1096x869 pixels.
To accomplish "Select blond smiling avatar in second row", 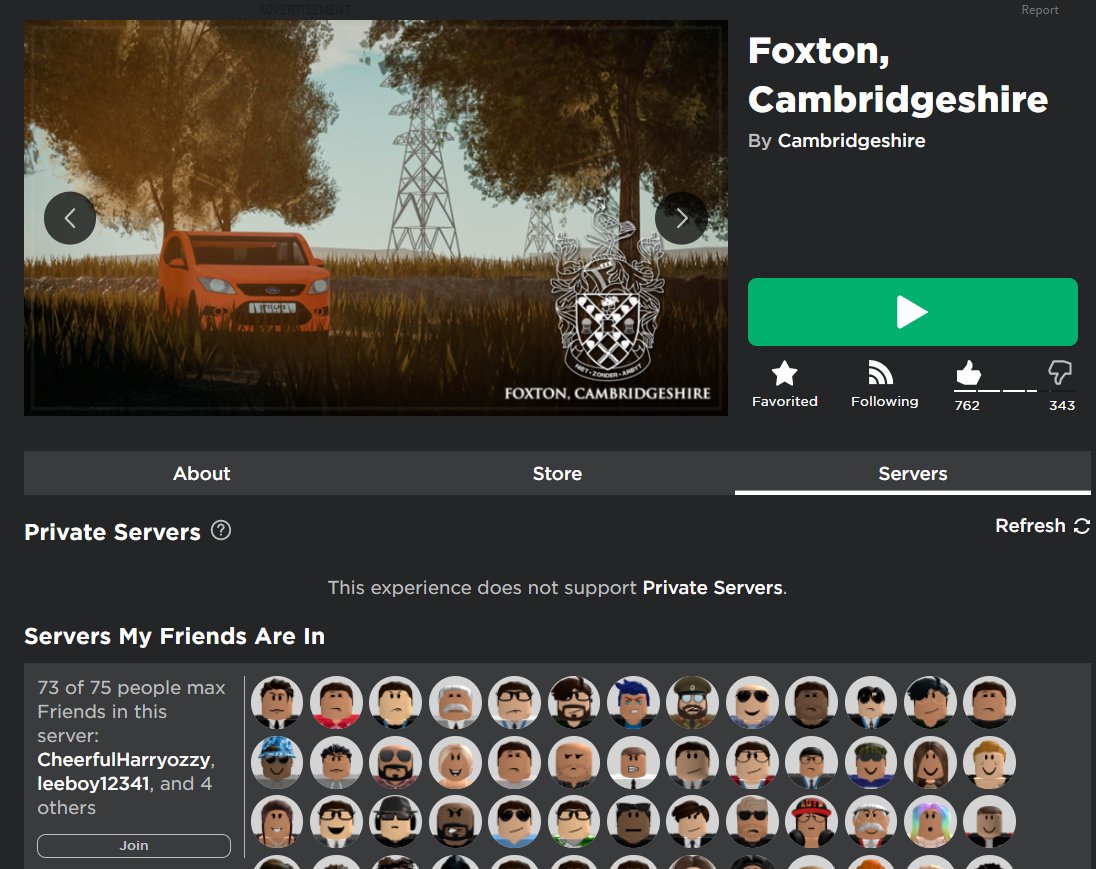I will click(x=990, y=762).
